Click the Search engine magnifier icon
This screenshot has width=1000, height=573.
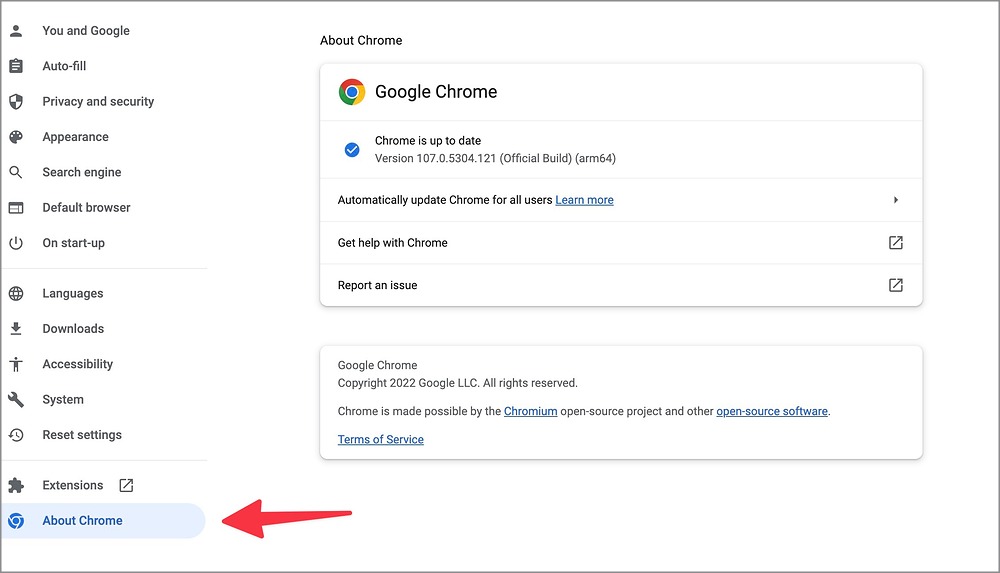16,172
